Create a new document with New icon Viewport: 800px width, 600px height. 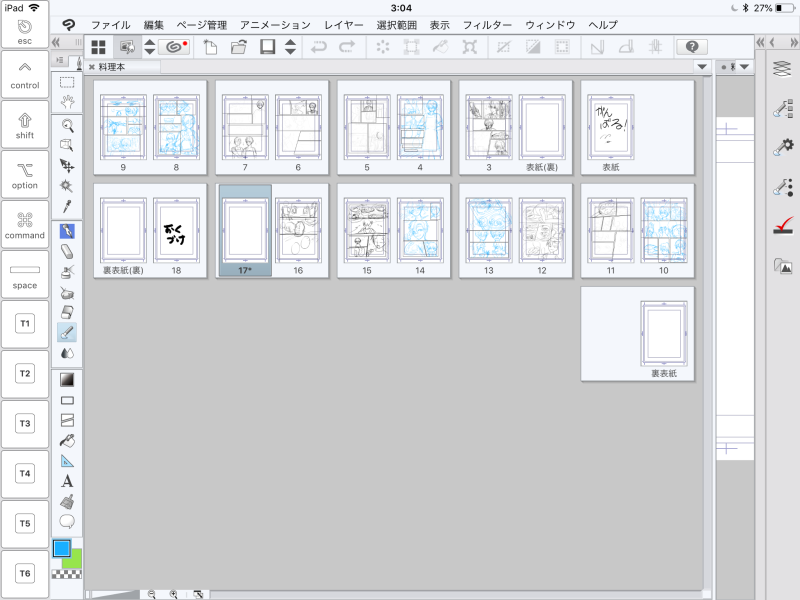pyautogui.click(x=210, y=47)
